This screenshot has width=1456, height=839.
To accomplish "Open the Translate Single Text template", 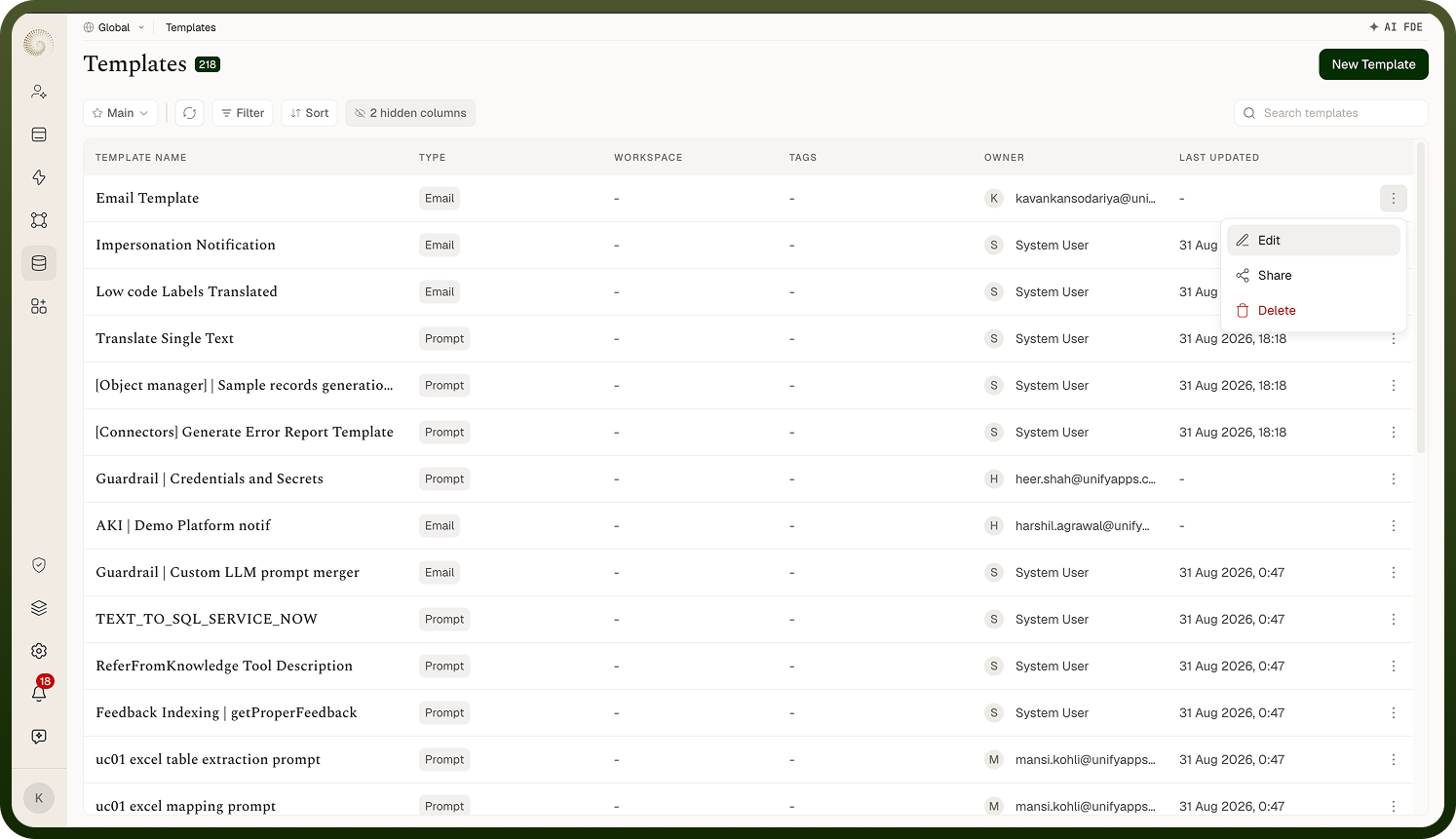I will [165, 338].
